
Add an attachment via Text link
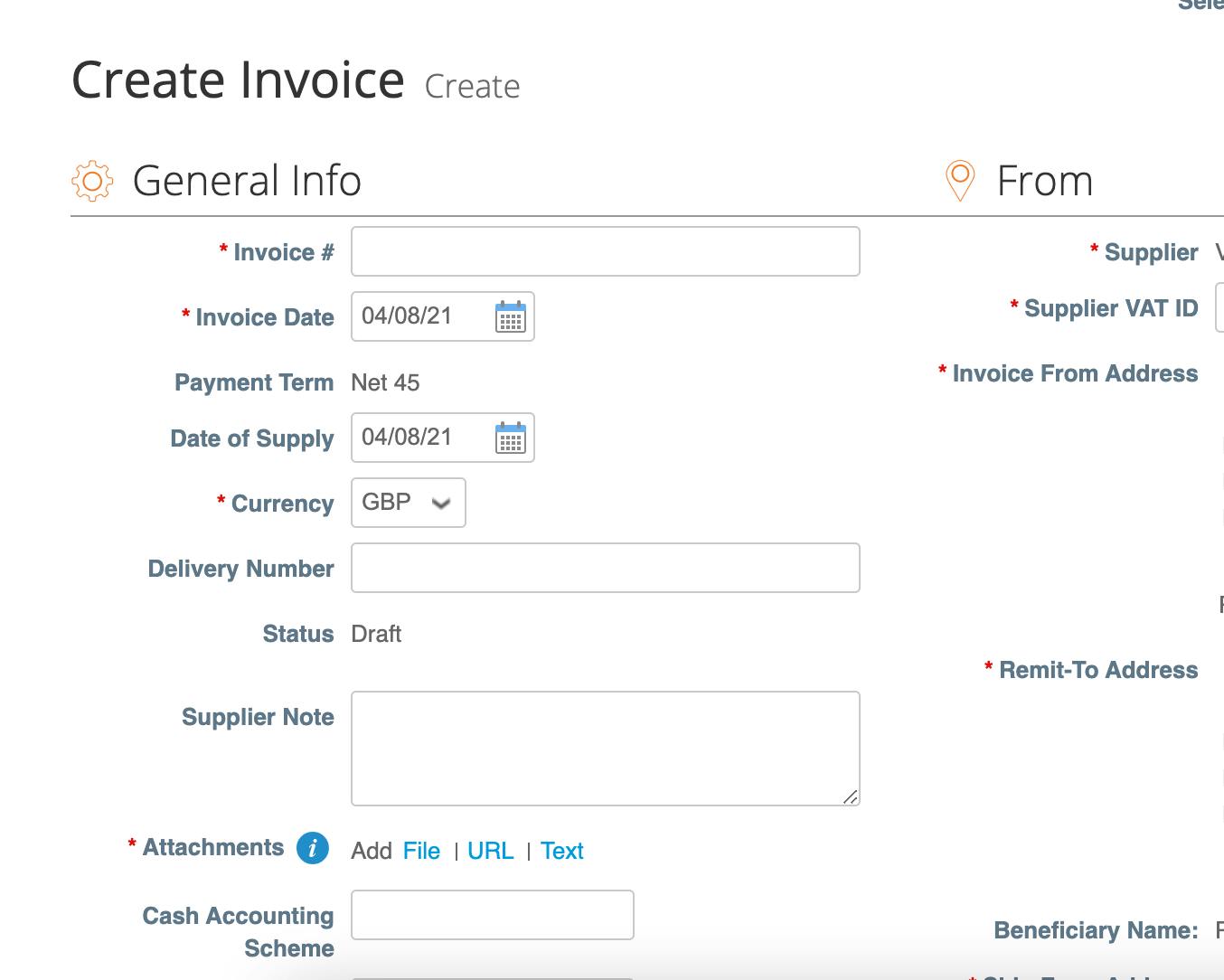561,851
